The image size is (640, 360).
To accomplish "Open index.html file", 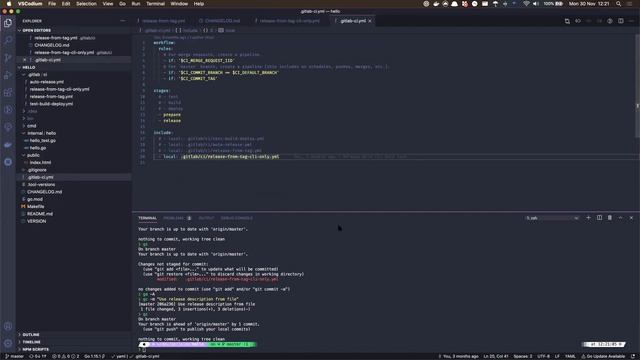I will click(x=40, y=162).
